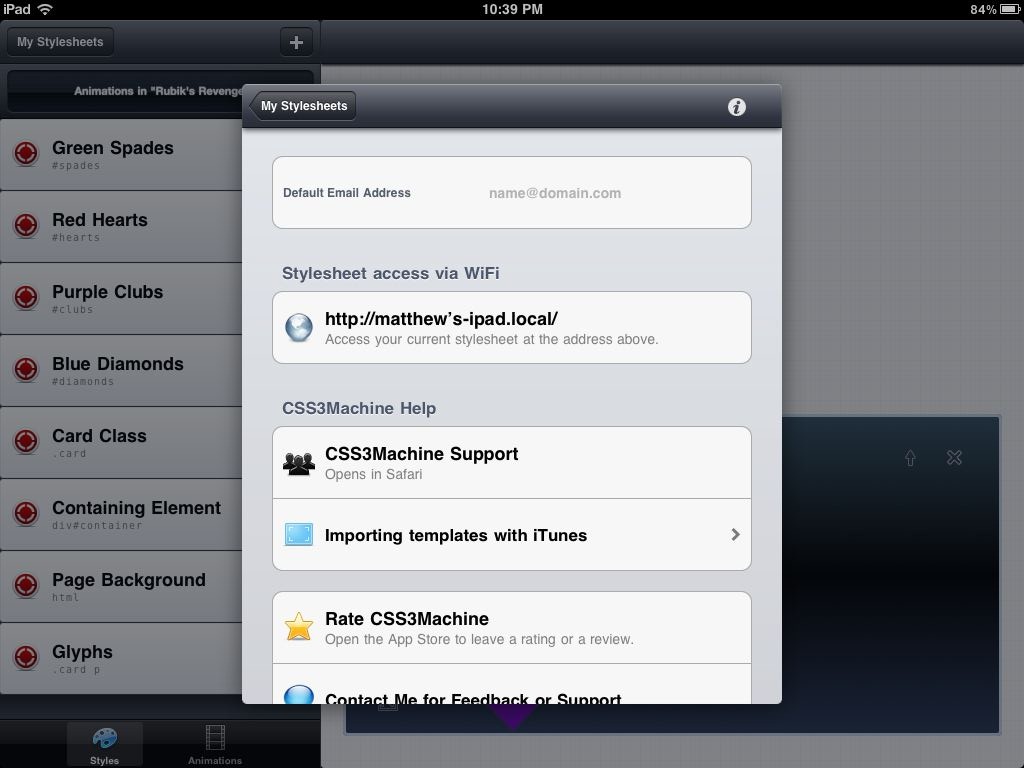Image resolution: width=1024 pixels, height=768 pixels.
Task: Open My Stylesheets in the sidebar toolbar
Action: pos(60,42)
